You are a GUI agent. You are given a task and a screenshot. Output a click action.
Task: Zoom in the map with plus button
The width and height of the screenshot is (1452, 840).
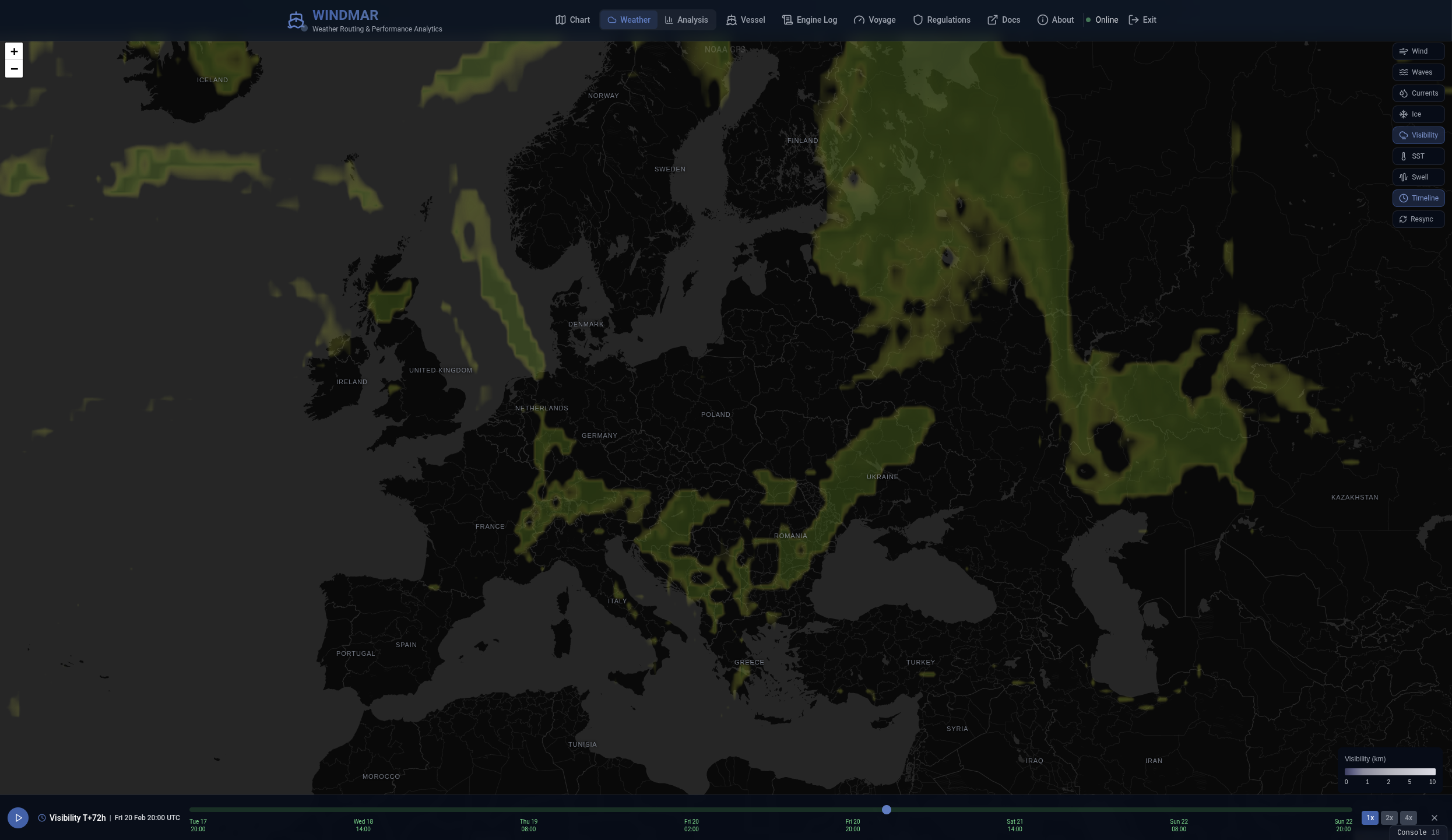pos(14,51)
